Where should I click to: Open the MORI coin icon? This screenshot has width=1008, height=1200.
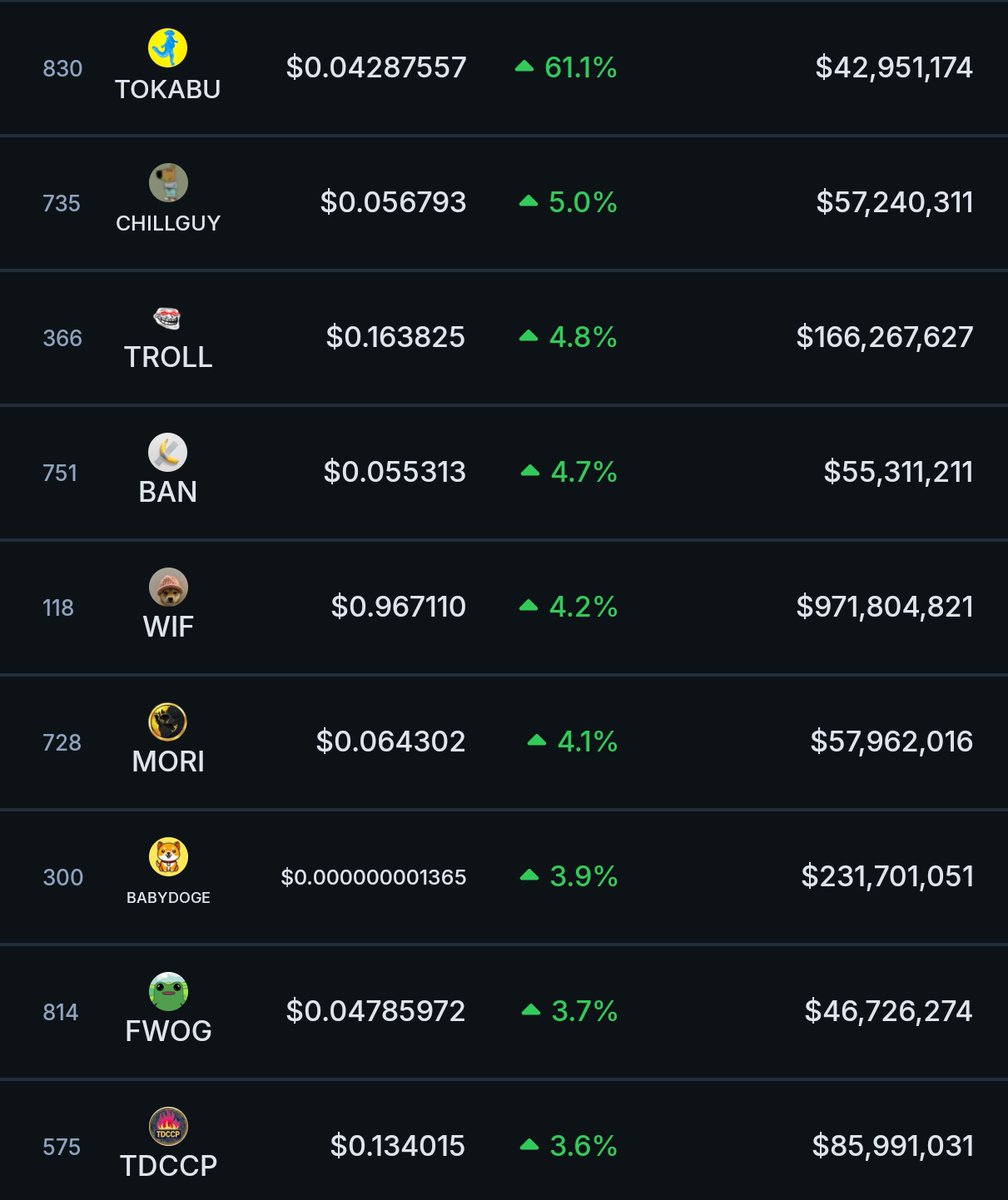[x=168, y=722]
